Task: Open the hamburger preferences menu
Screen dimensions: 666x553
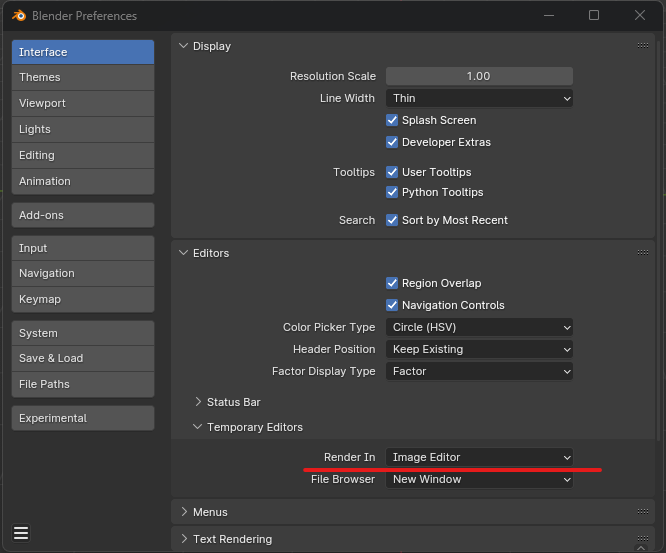Action: coord(21,533)
